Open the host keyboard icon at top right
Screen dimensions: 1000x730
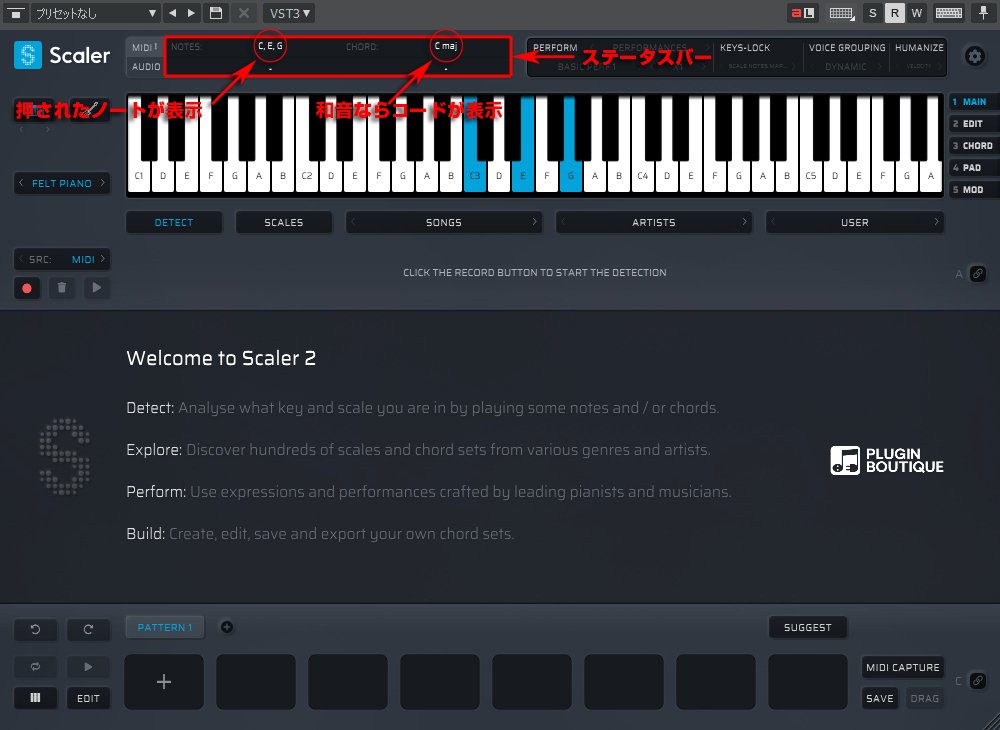point(949,13)
